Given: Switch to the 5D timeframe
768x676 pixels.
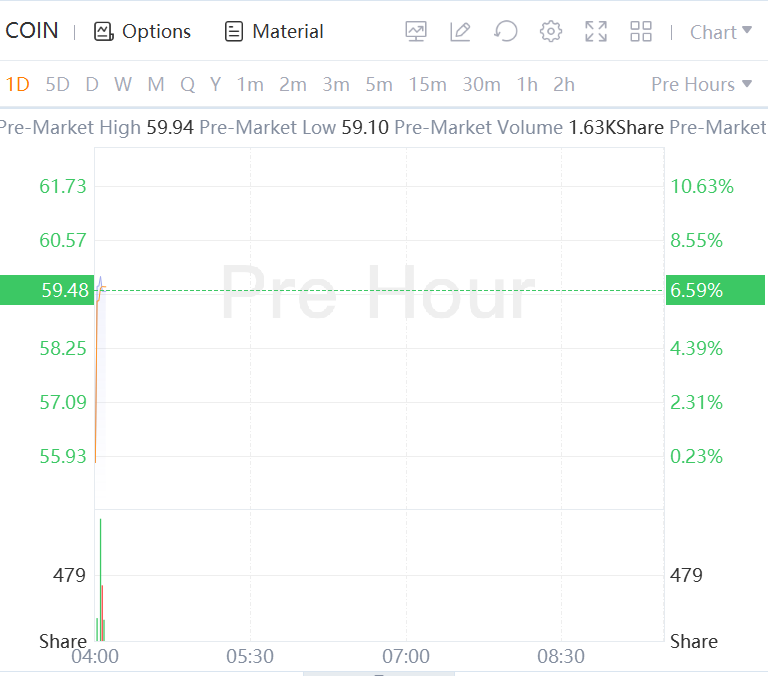Looking at the screenshot, I should click(x=58, y=84).
